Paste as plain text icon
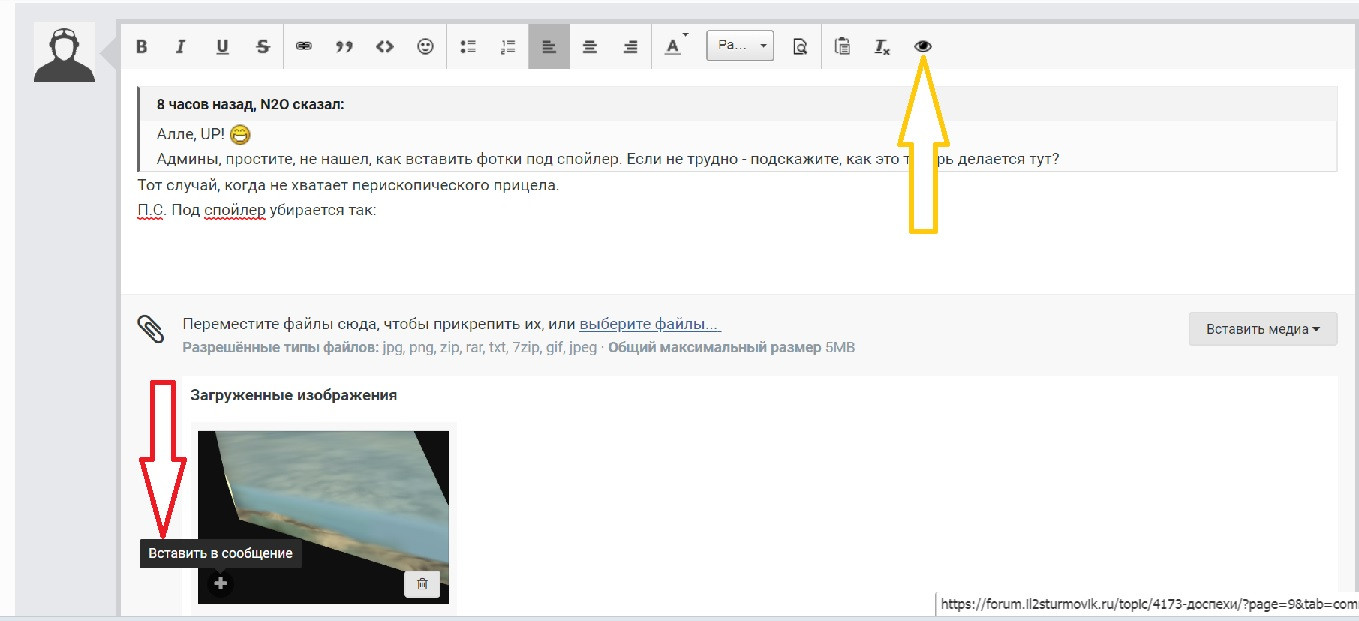The height and width of the screenshot is (621, 1359). (843, 46)
